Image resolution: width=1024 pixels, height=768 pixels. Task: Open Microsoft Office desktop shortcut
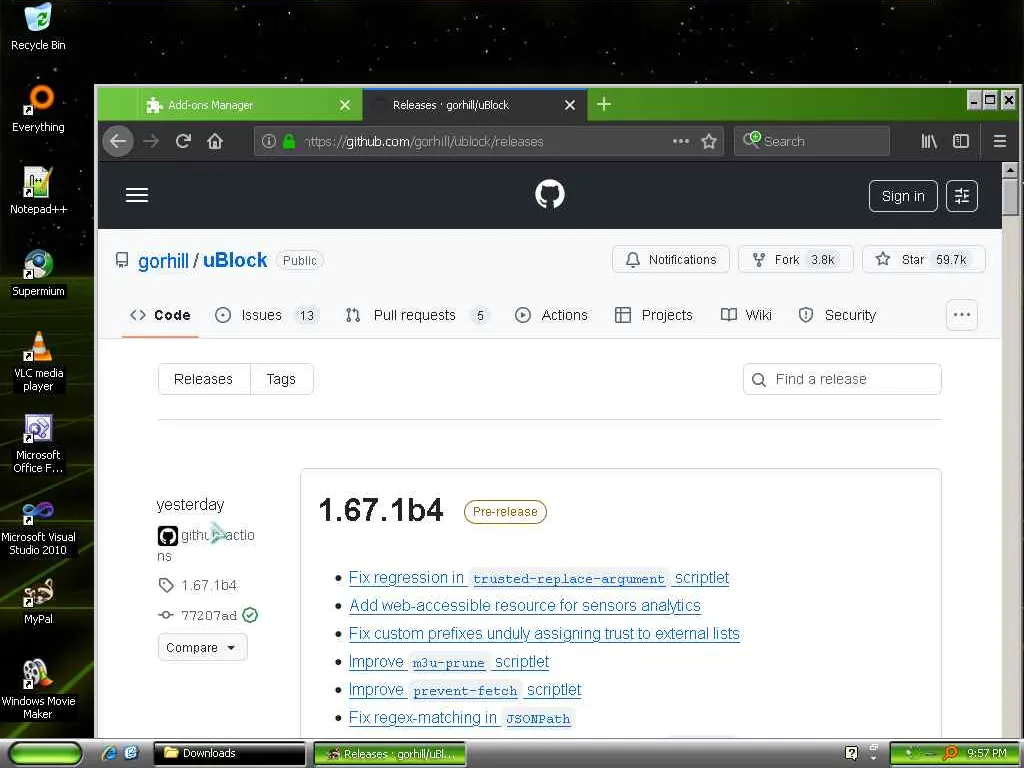38,443
